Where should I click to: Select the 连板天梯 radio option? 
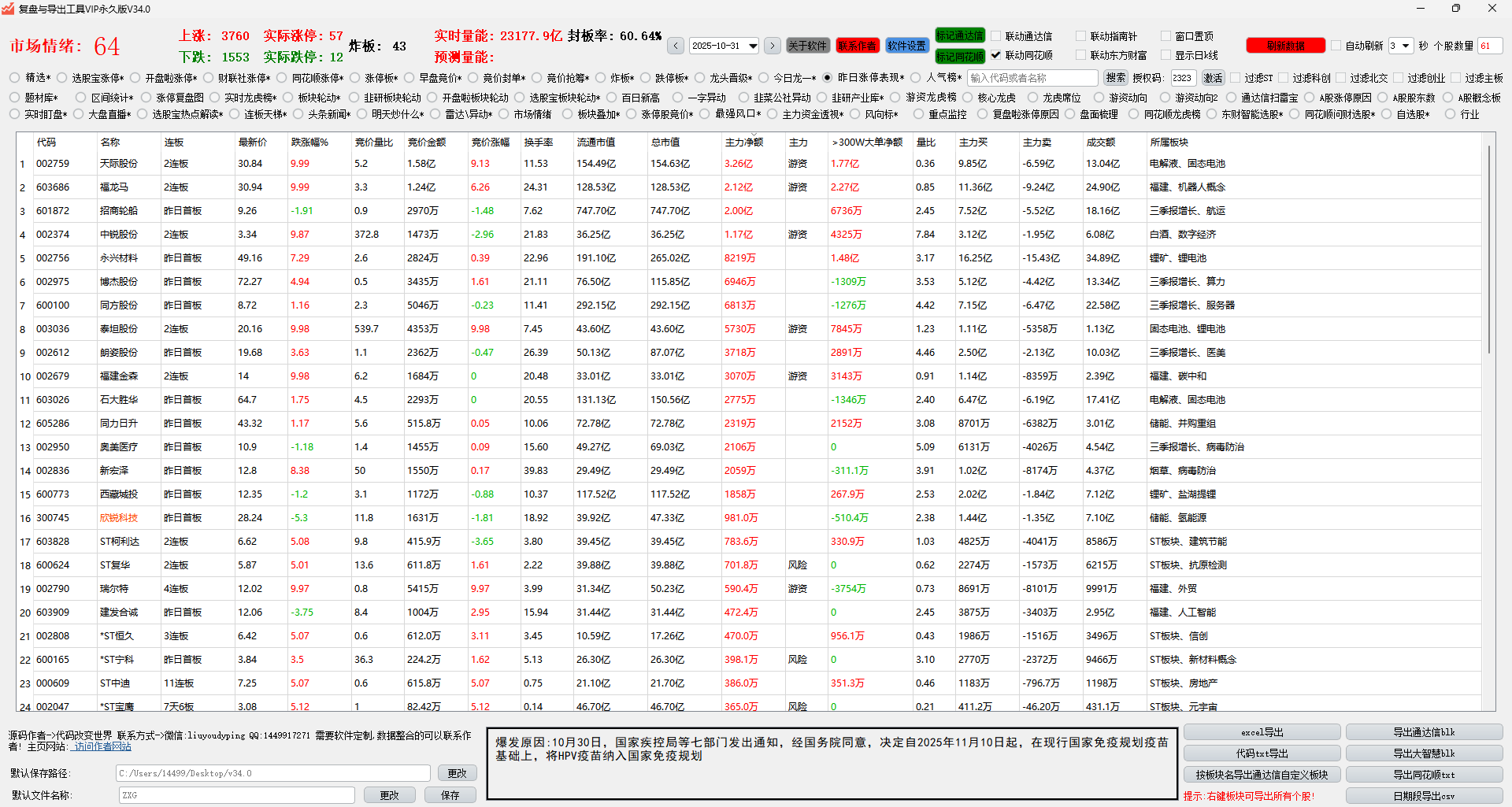pyautogui.click(x=234, y=114)
